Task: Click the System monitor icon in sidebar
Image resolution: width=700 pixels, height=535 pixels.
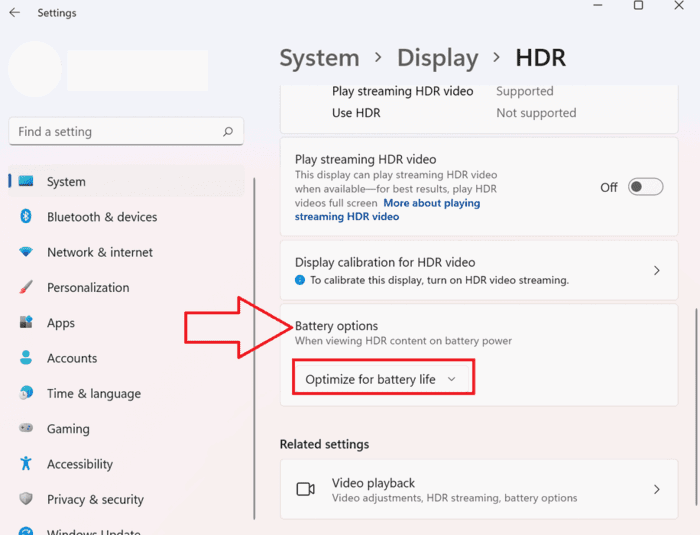Action: [x=26, y=181]
